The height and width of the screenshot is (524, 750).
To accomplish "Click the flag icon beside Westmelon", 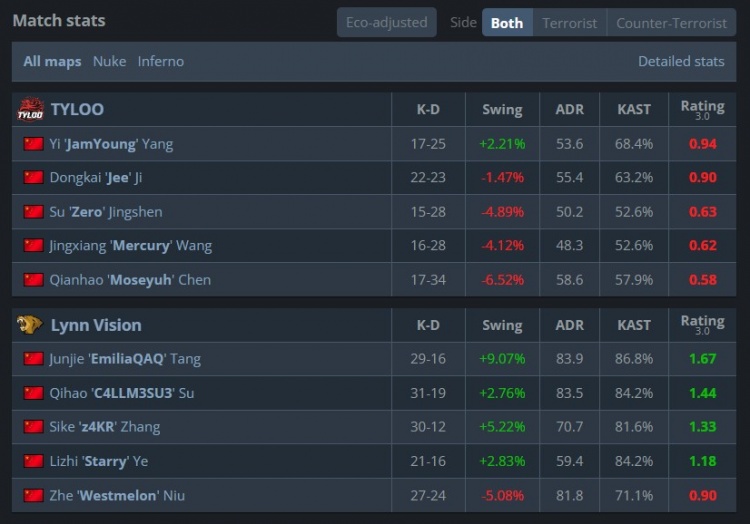I will (33, 495).
